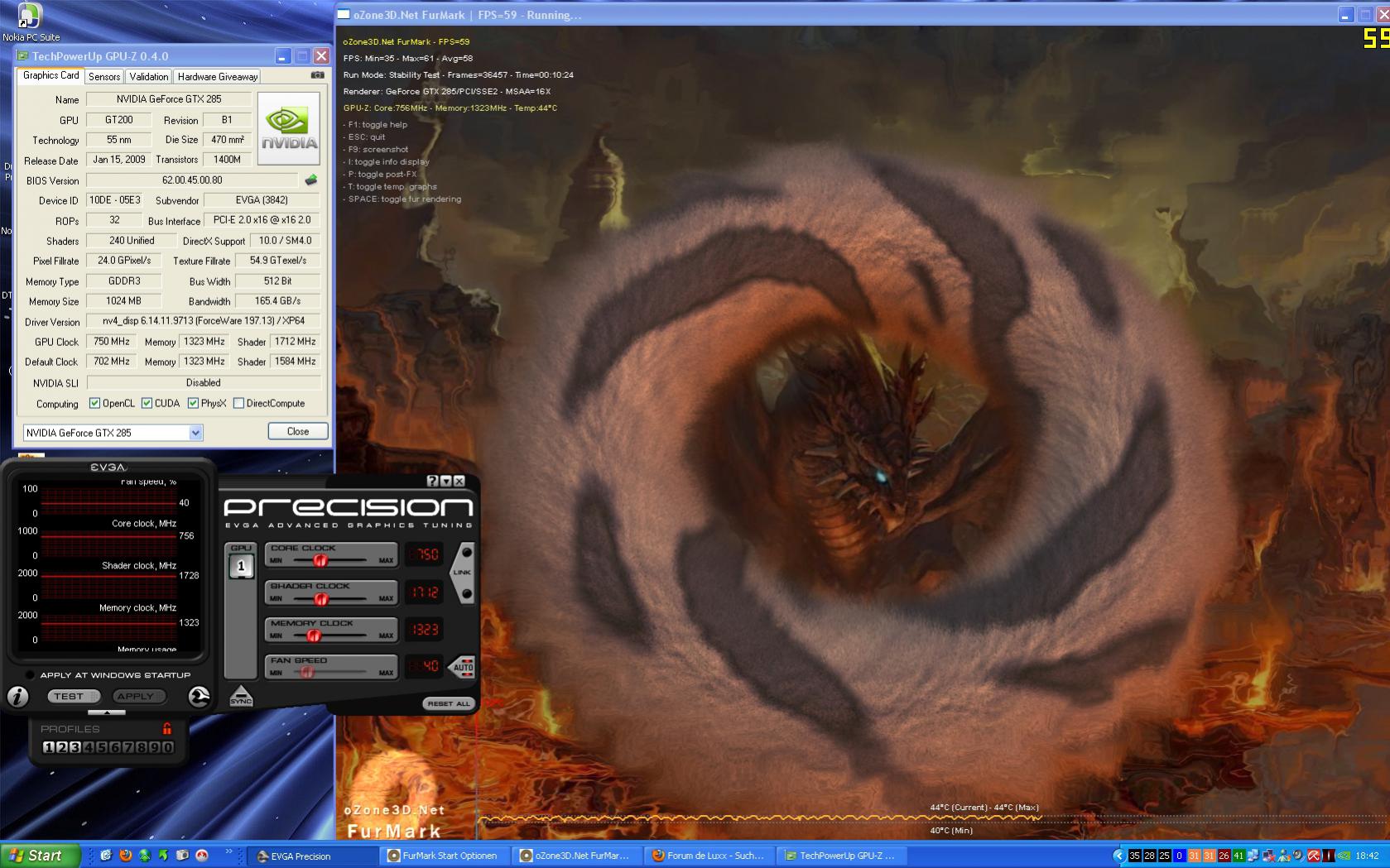Open the Start menu
The height and width of the screenshot is (868, 1390).
pyautogui.click(x=40, y=856)
